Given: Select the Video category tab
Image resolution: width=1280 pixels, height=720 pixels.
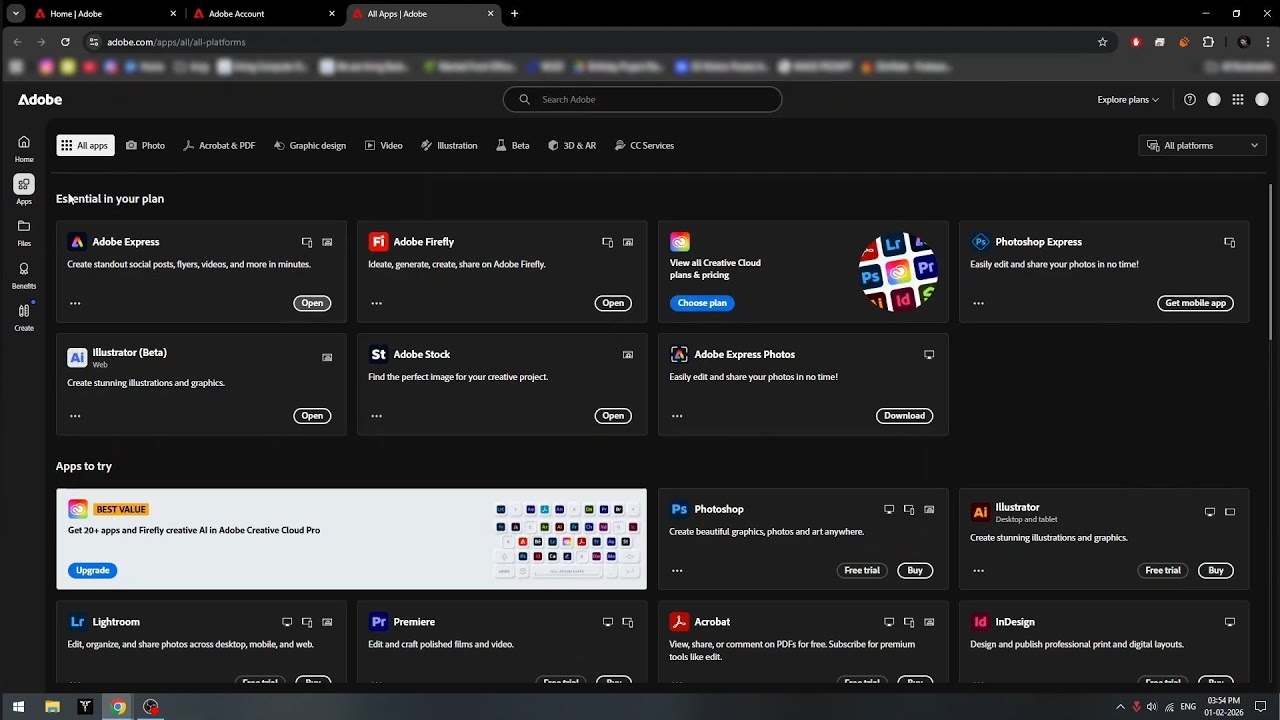Looking at the screenshot, I should tap(384, 145).
